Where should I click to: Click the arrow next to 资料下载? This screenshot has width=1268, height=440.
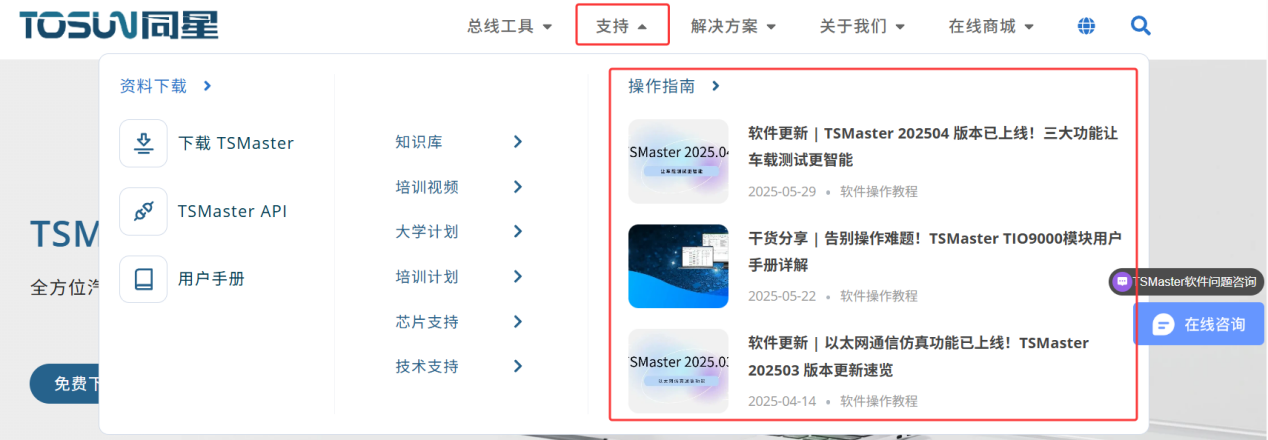(x=207, y=86)
